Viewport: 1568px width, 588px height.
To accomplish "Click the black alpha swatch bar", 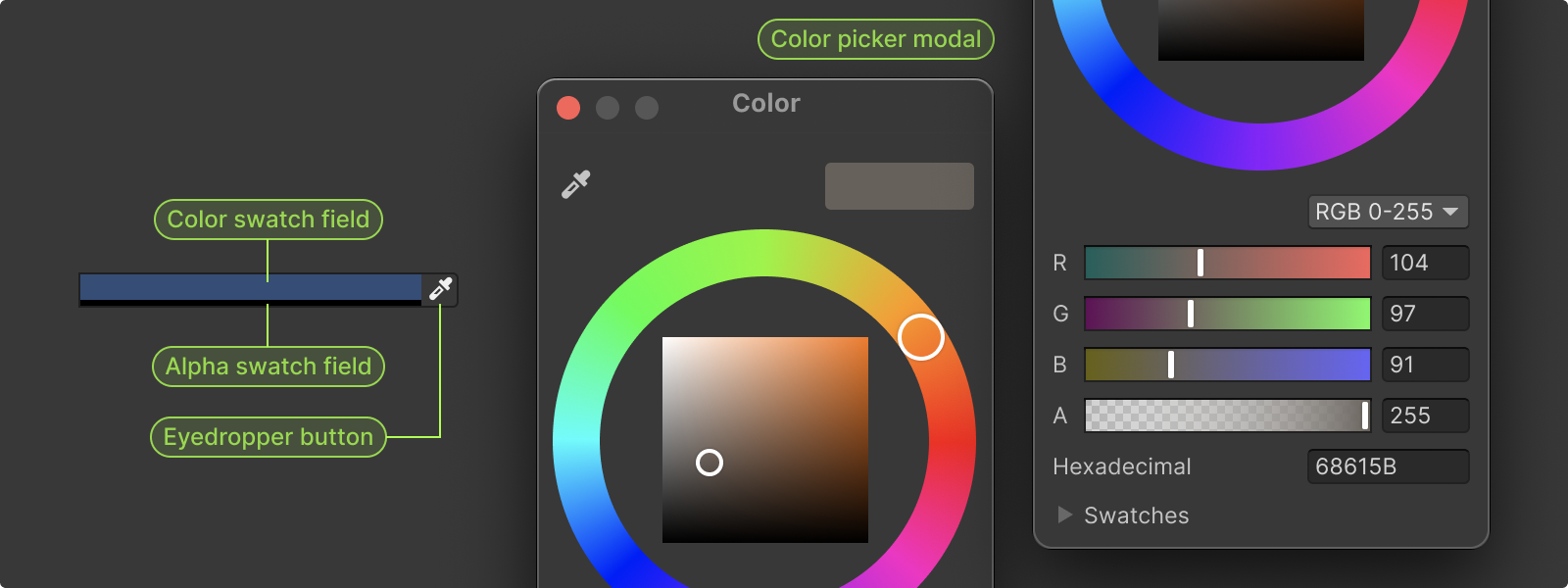I will (250, 303).
